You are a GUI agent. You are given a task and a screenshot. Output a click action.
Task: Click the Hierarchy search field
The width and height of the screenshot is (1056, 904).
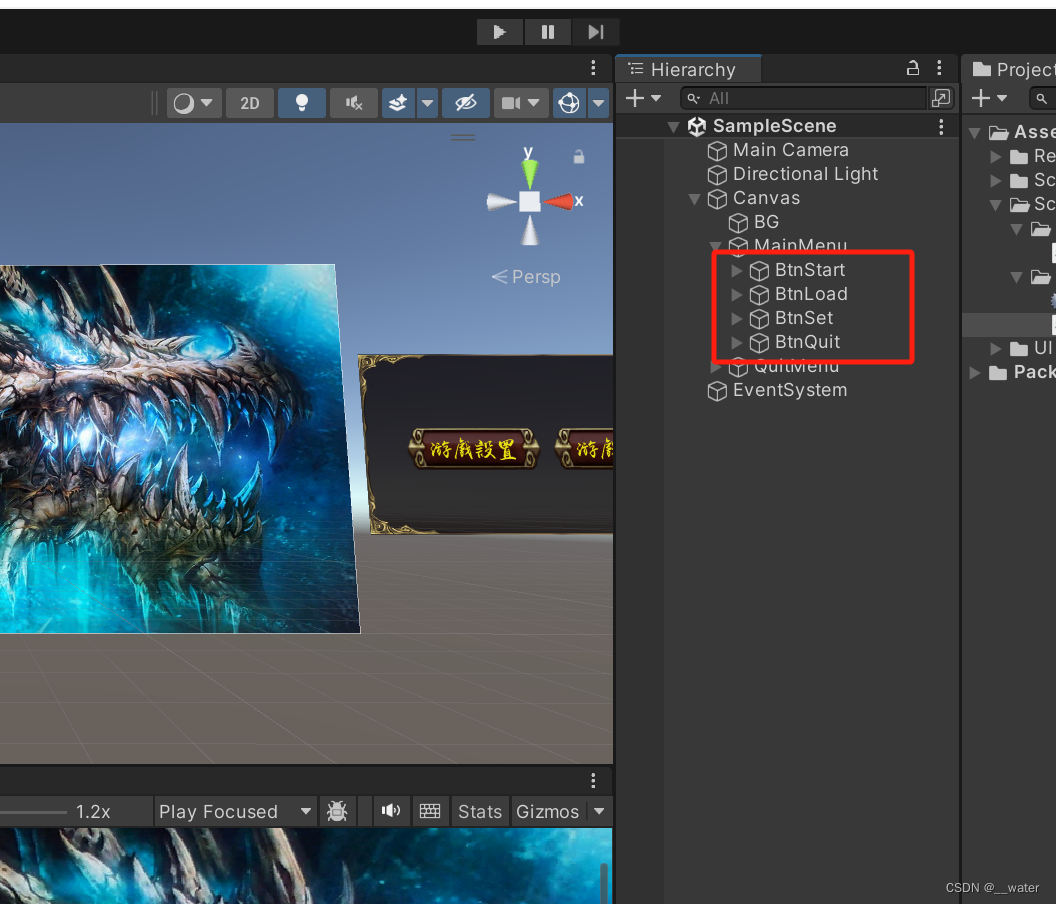pyautogui.click(x=804, y=98)
